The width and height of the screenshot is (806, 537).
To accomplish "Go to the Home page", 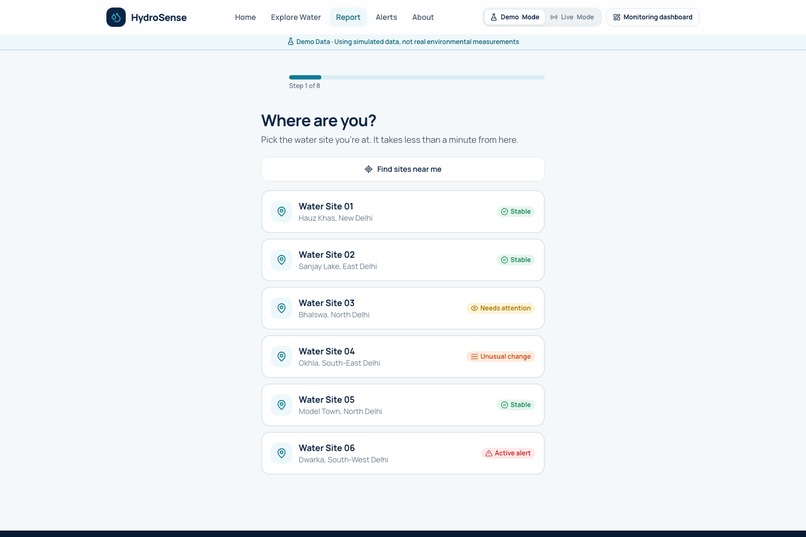I will (245, 17).
